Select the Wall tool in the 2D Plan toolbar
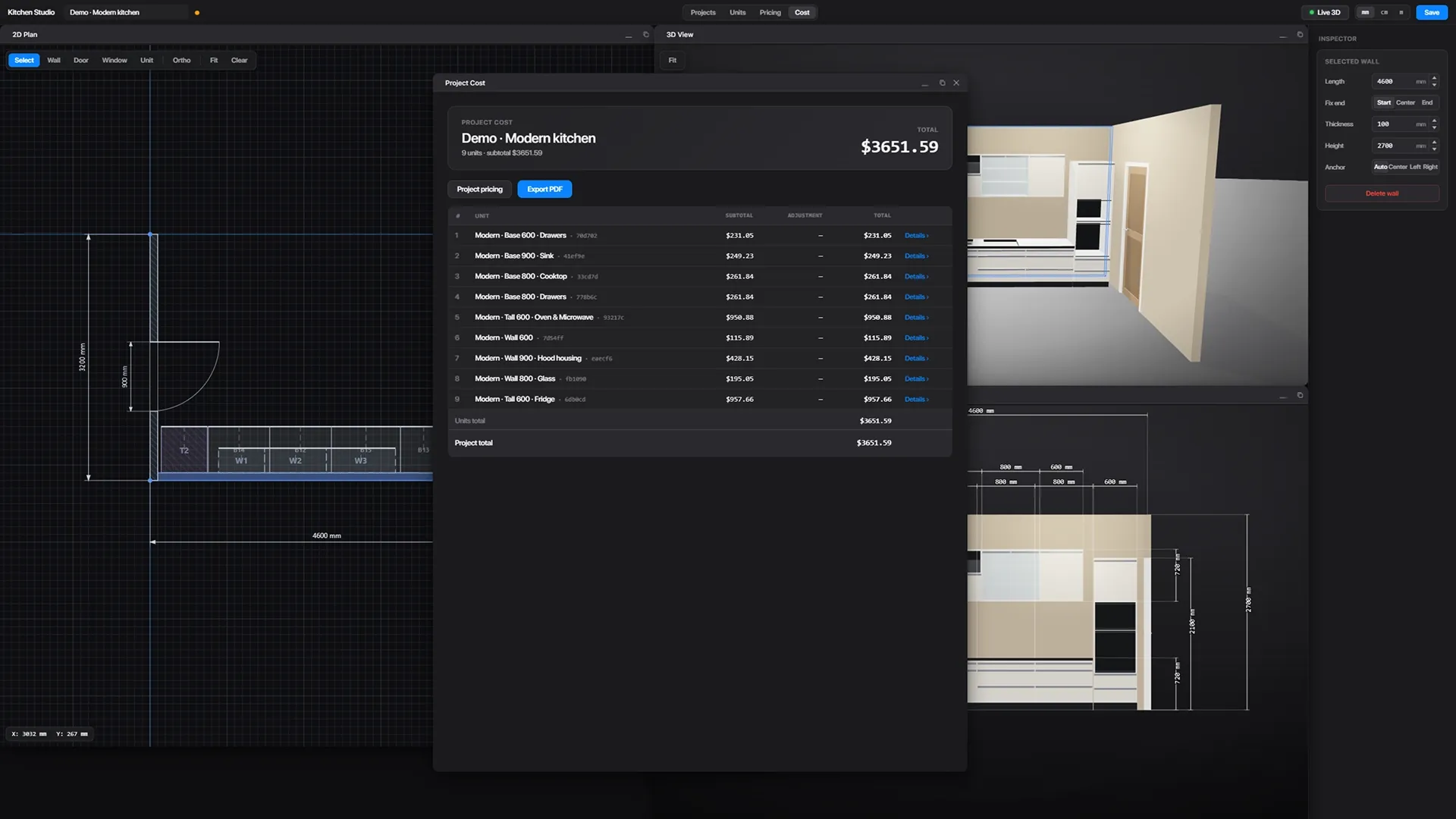Image resolution: width=1456 pixels, height=819 pixels. click(54, 61)
